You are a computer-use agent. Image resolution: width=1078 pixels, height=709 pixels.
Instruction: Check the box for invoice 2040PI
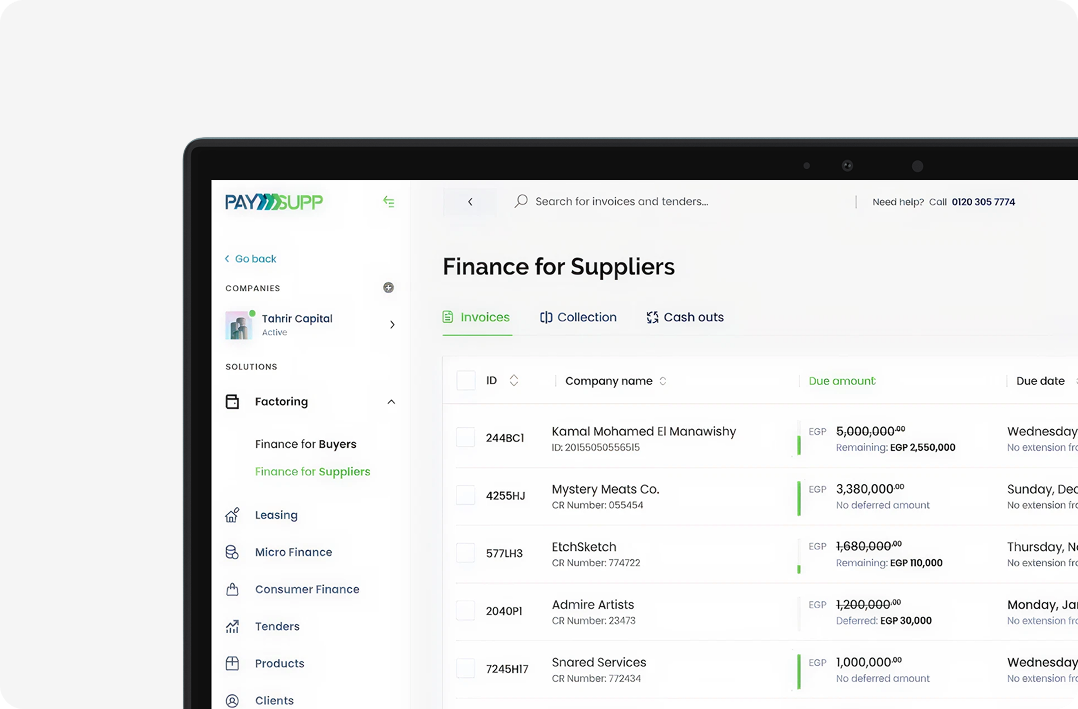click(465, 611)
